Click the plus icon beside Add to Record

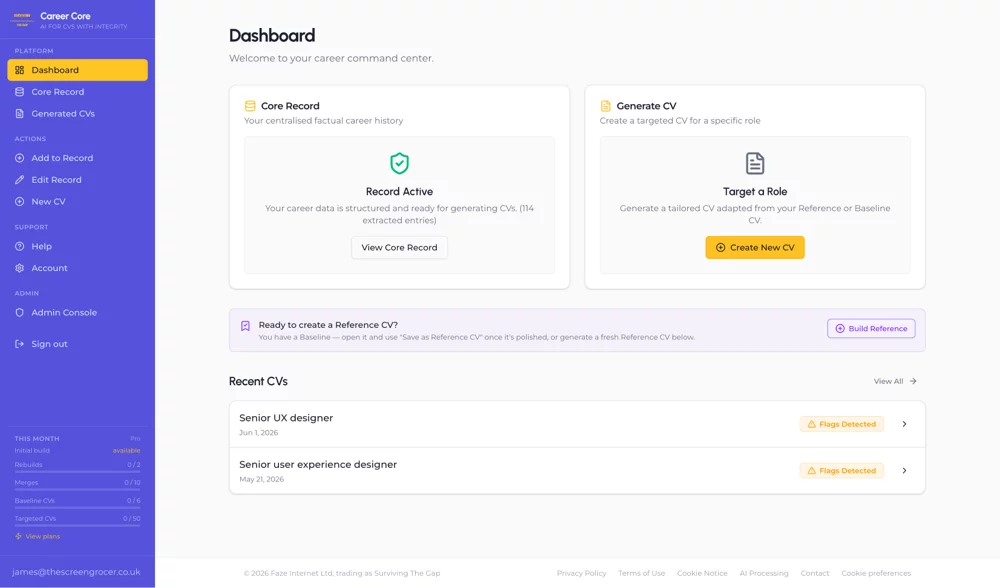pos(20,158)
